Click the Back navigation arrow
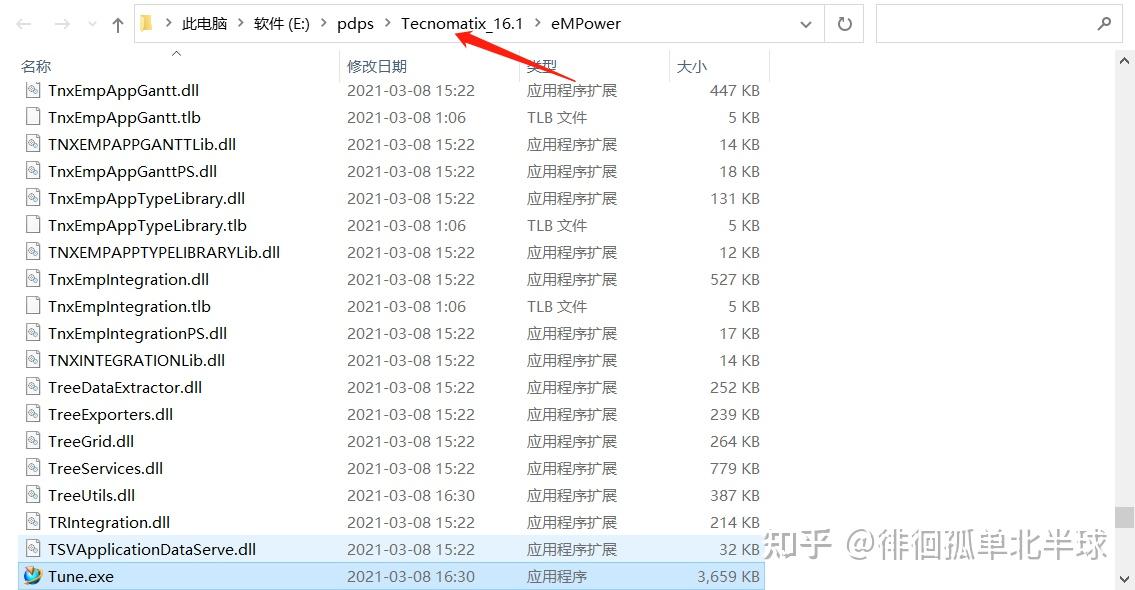The height and width of the screenshot is (590, 1135). click(x=24, y=24)
